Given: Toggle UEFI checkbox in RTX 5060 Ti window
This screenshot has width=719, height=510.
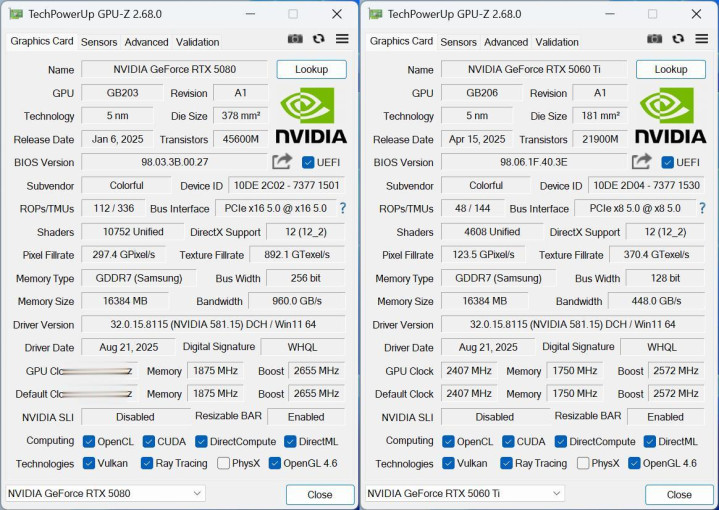Looking at the screenshot, I should [x=668, y=162].
